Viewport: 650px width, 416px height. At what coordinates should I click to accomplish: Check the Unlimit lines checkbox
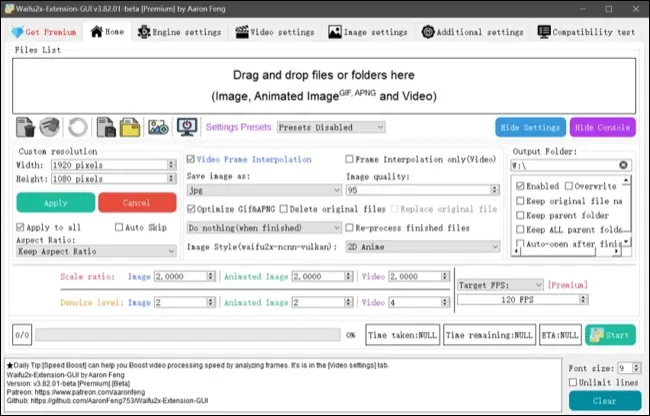(573, 382)
